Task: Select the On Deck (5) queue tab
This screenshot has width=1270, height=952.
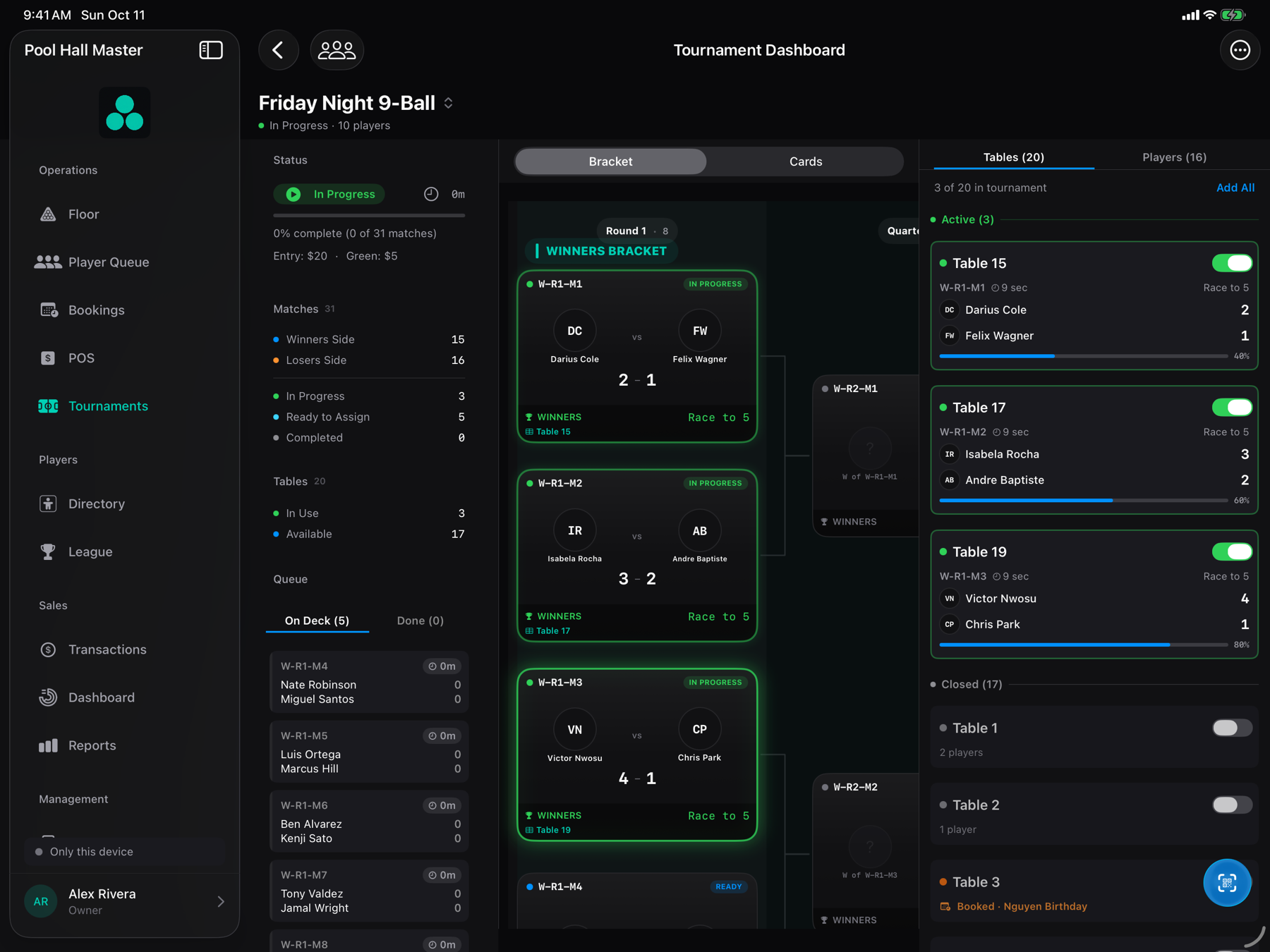Action: tap(317, 621)
